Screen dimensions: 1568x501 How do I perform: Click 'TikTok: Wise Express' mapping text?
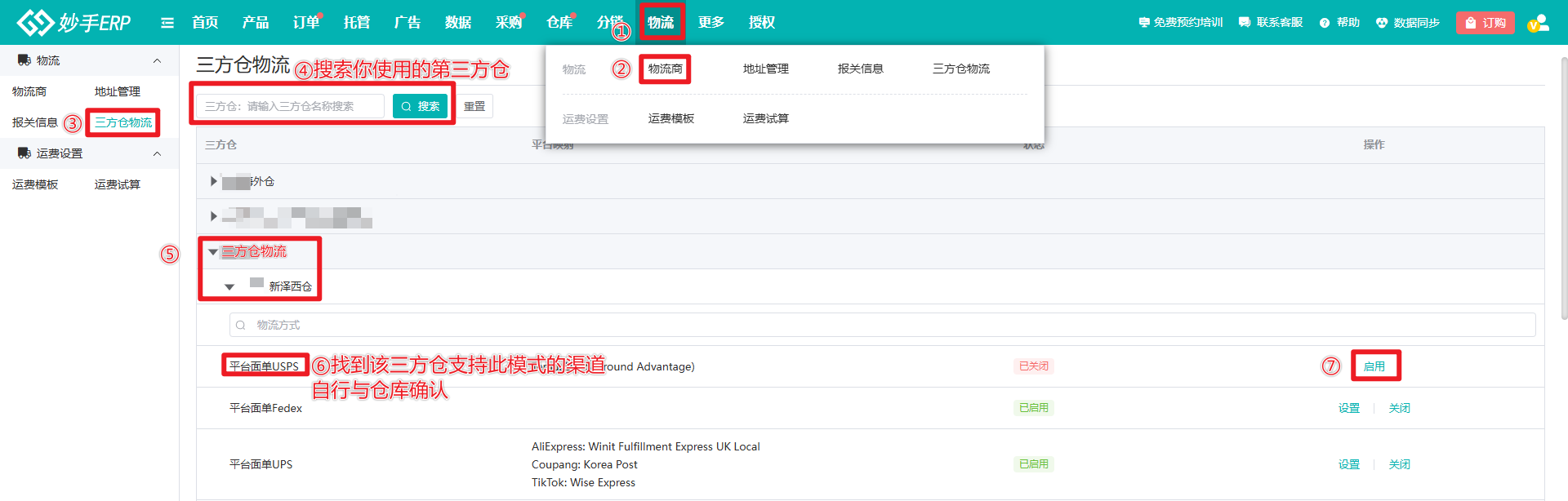pos(583,482)
